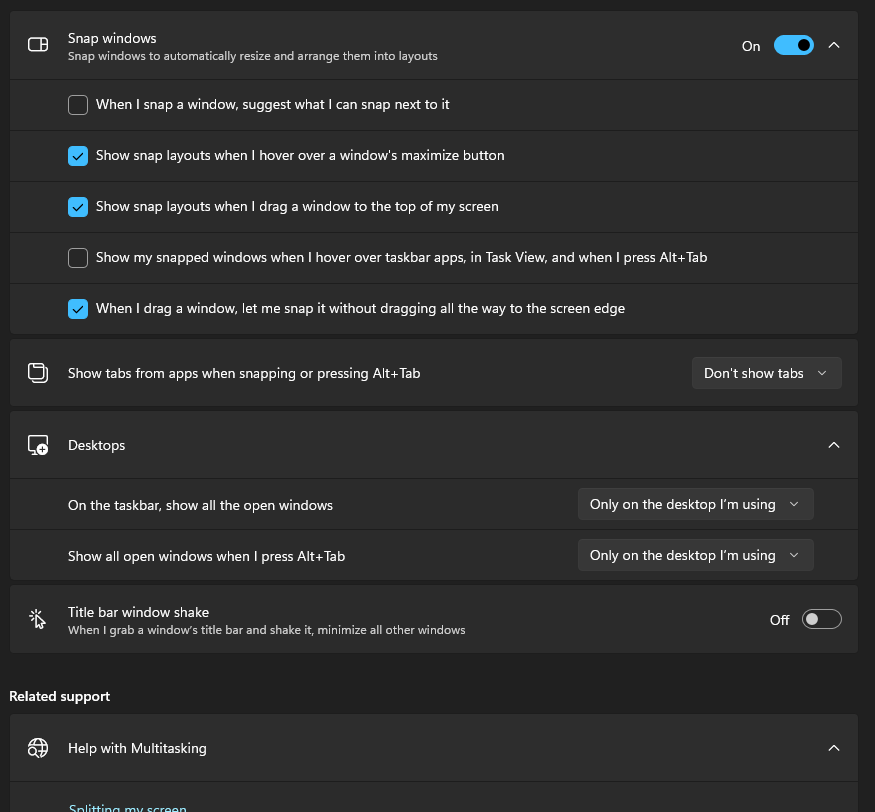Collapse the Snap windows section chevron
The width and height of the screenshot is (875, 812).
(x=834, y=45)
